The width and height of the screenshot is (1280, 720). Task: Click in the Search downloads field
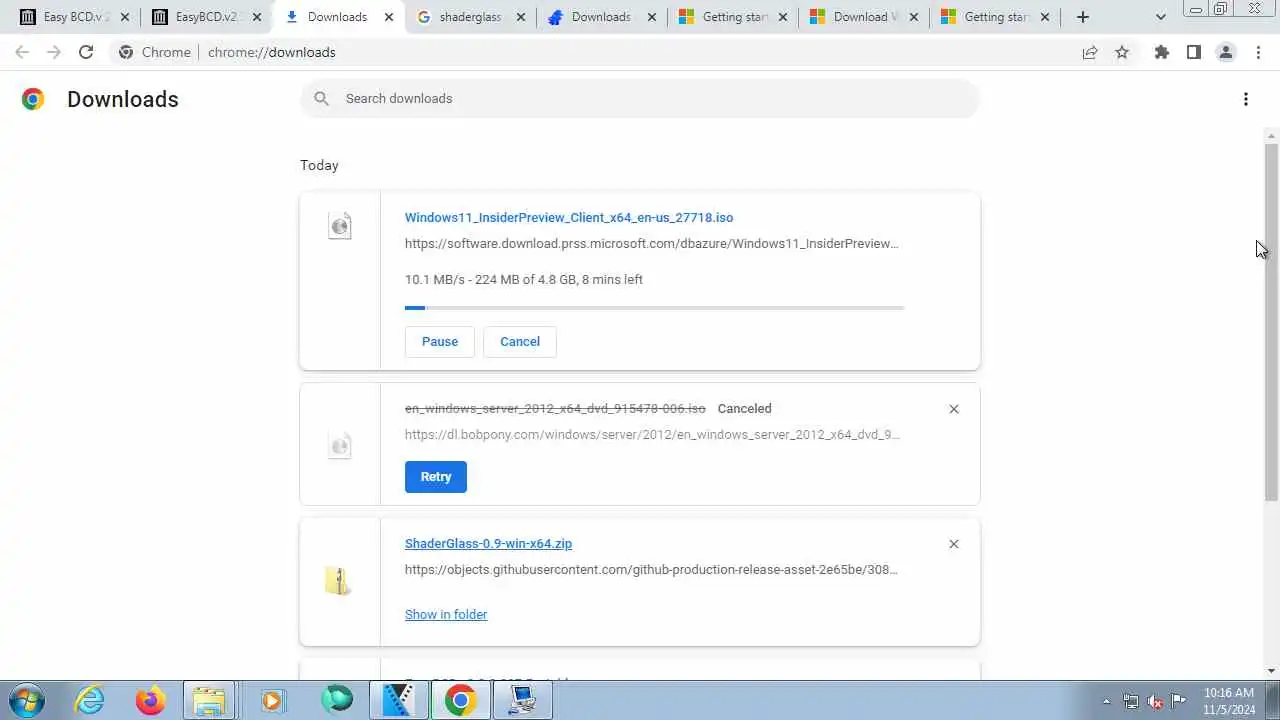pyautogui.click(x=640, y=99)
